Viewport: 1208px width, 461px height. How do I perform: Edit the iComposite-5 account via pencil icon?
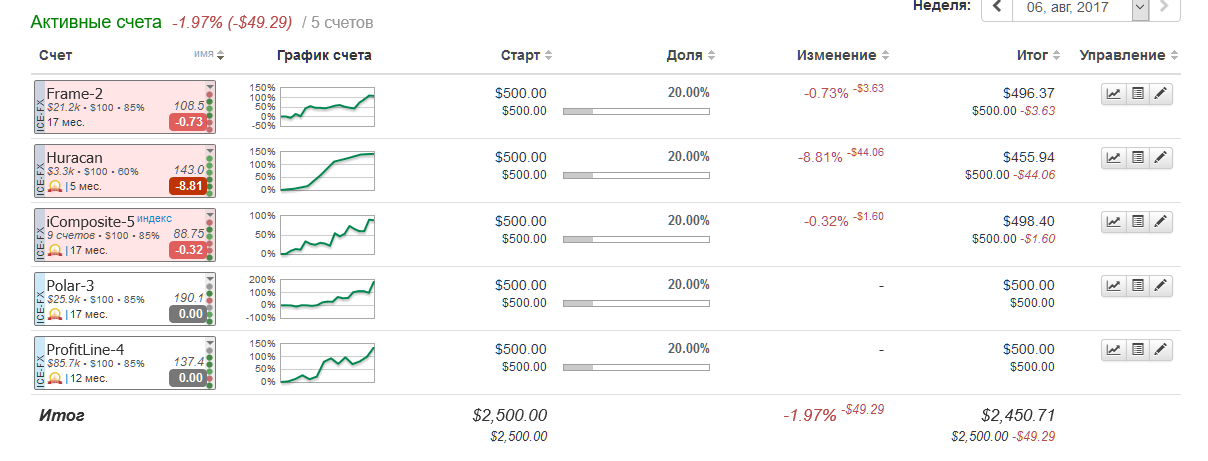[1160, 222]
